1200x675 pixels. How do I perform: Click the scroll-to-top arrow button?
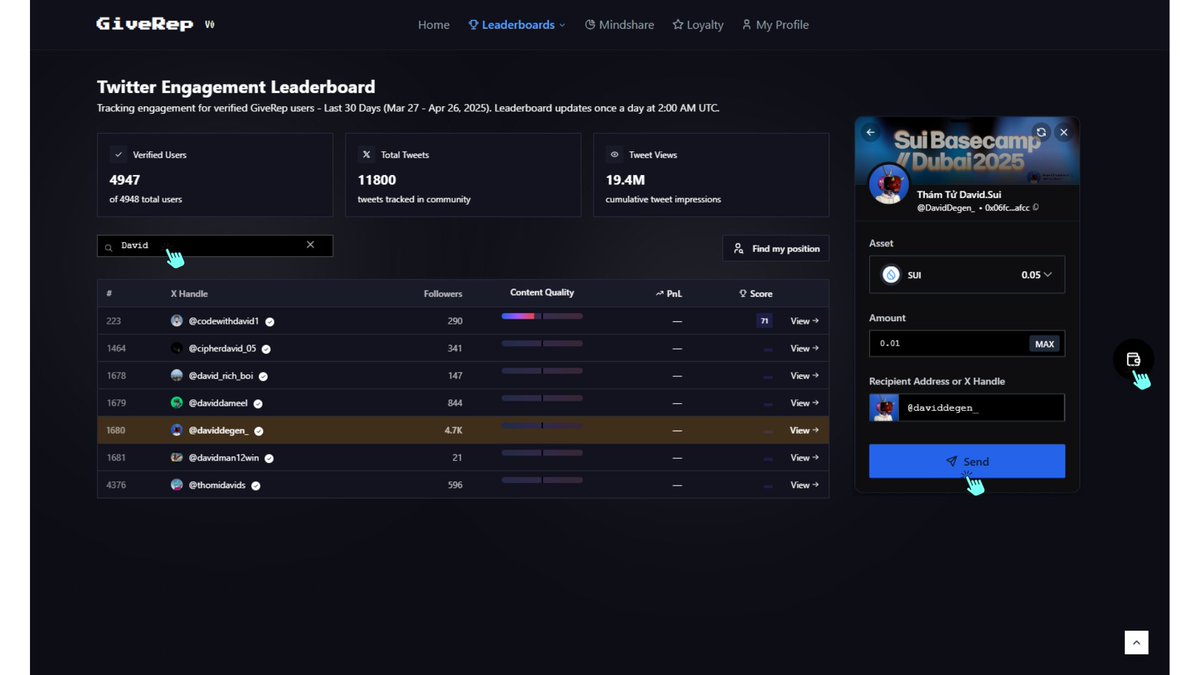click(x=1136, y=642)
